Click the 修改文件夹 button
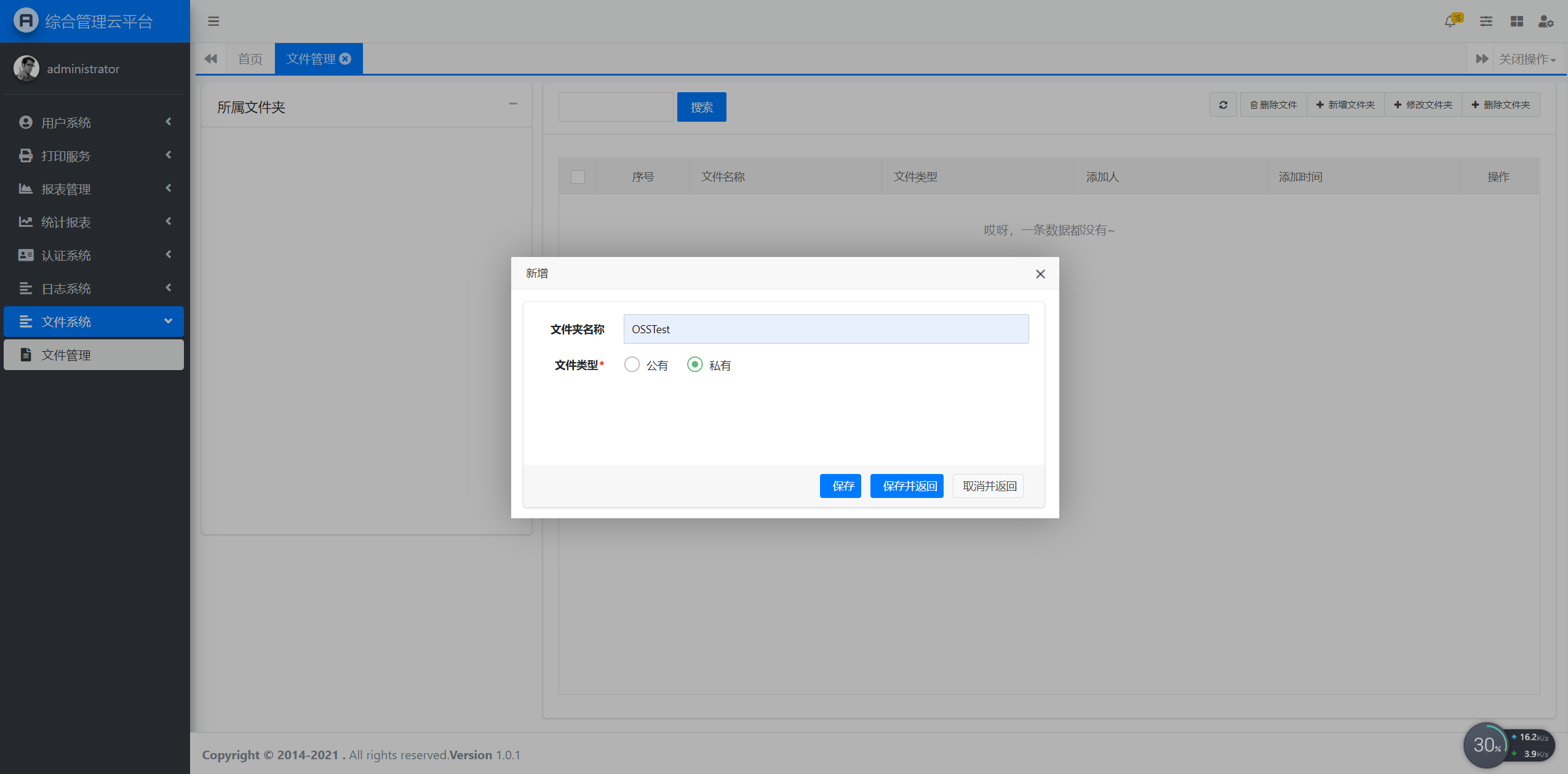Screen dimensions: 1568x774 (x=1423, y=105)
